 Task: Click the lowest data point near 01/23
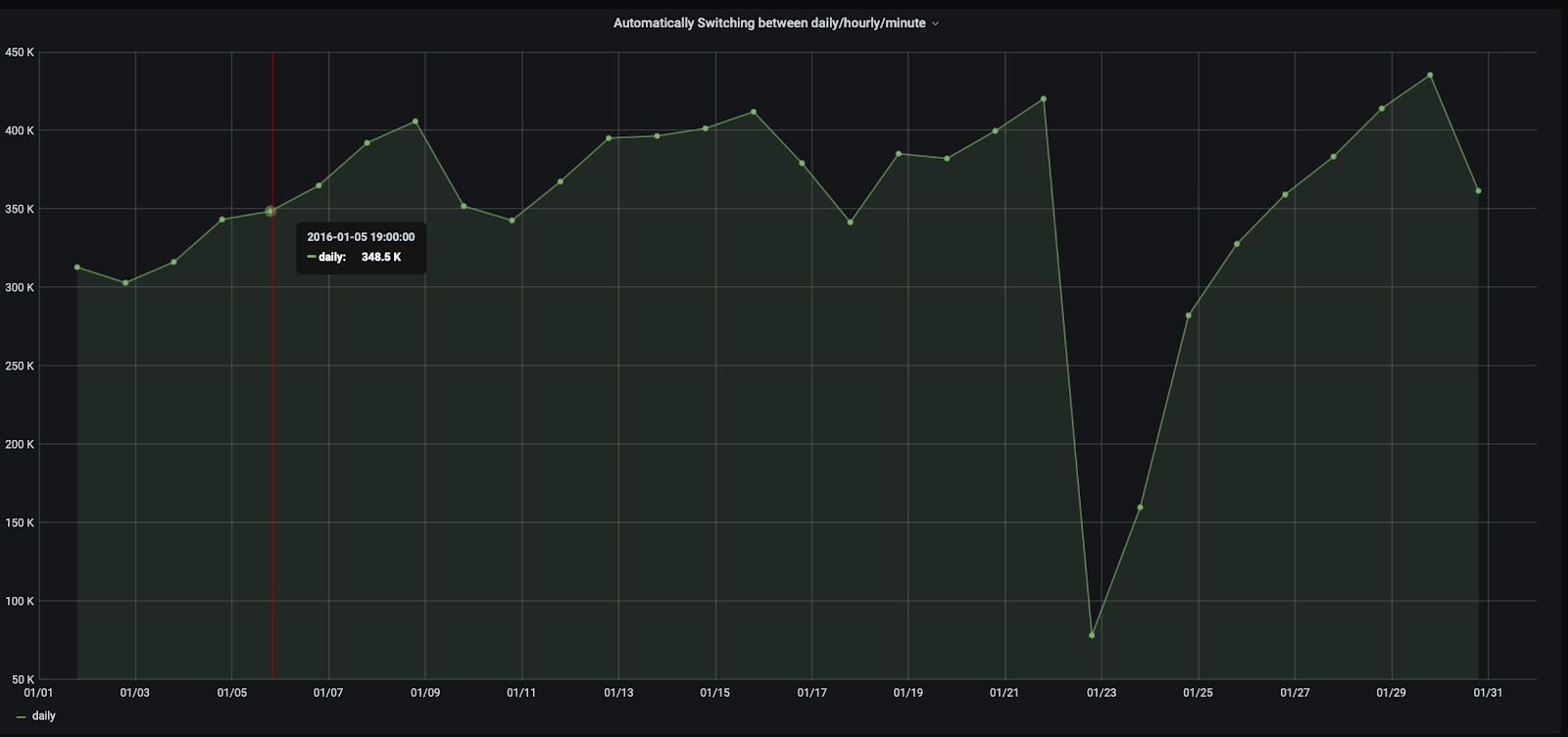tap(1092, 635)
